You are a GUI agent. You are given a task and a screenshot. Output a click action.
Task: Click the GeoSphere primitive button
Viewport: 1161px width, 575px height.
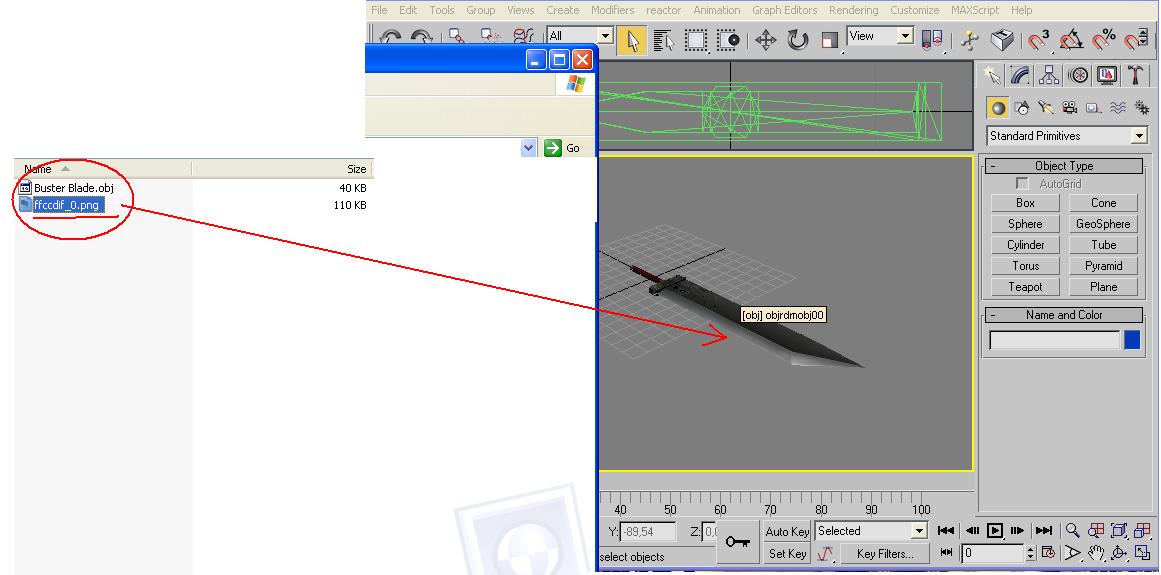[1103, 223]
